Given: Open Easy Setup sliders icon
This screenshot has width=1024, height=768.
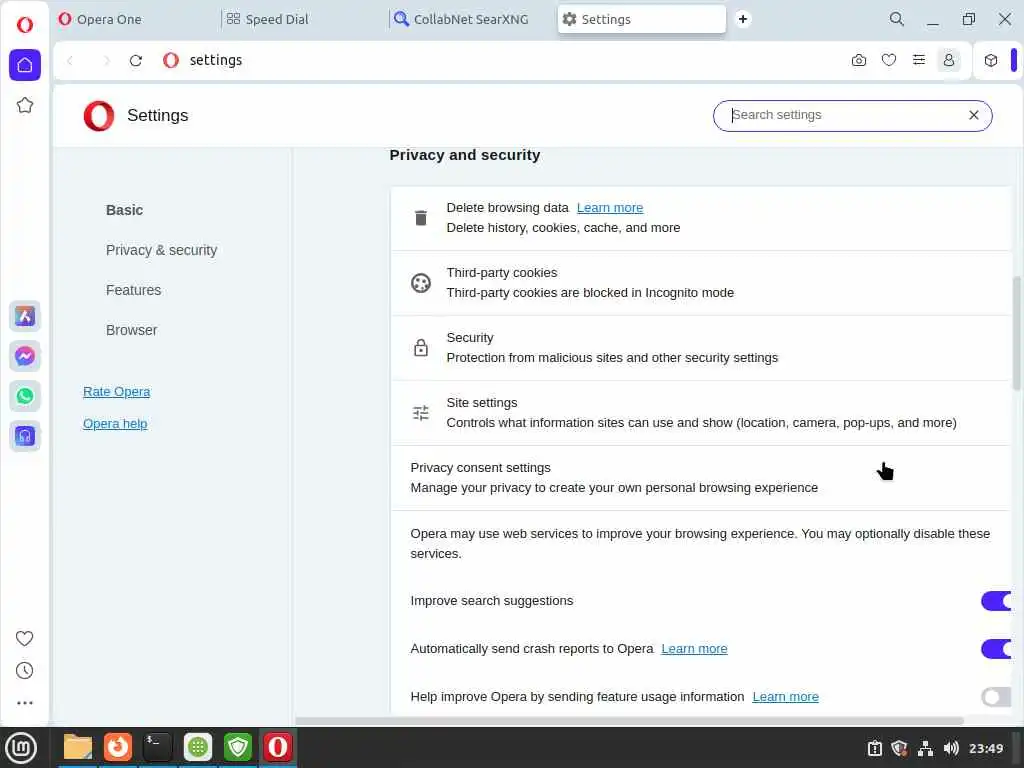Looking at the screenshot, I should point(919,60).
